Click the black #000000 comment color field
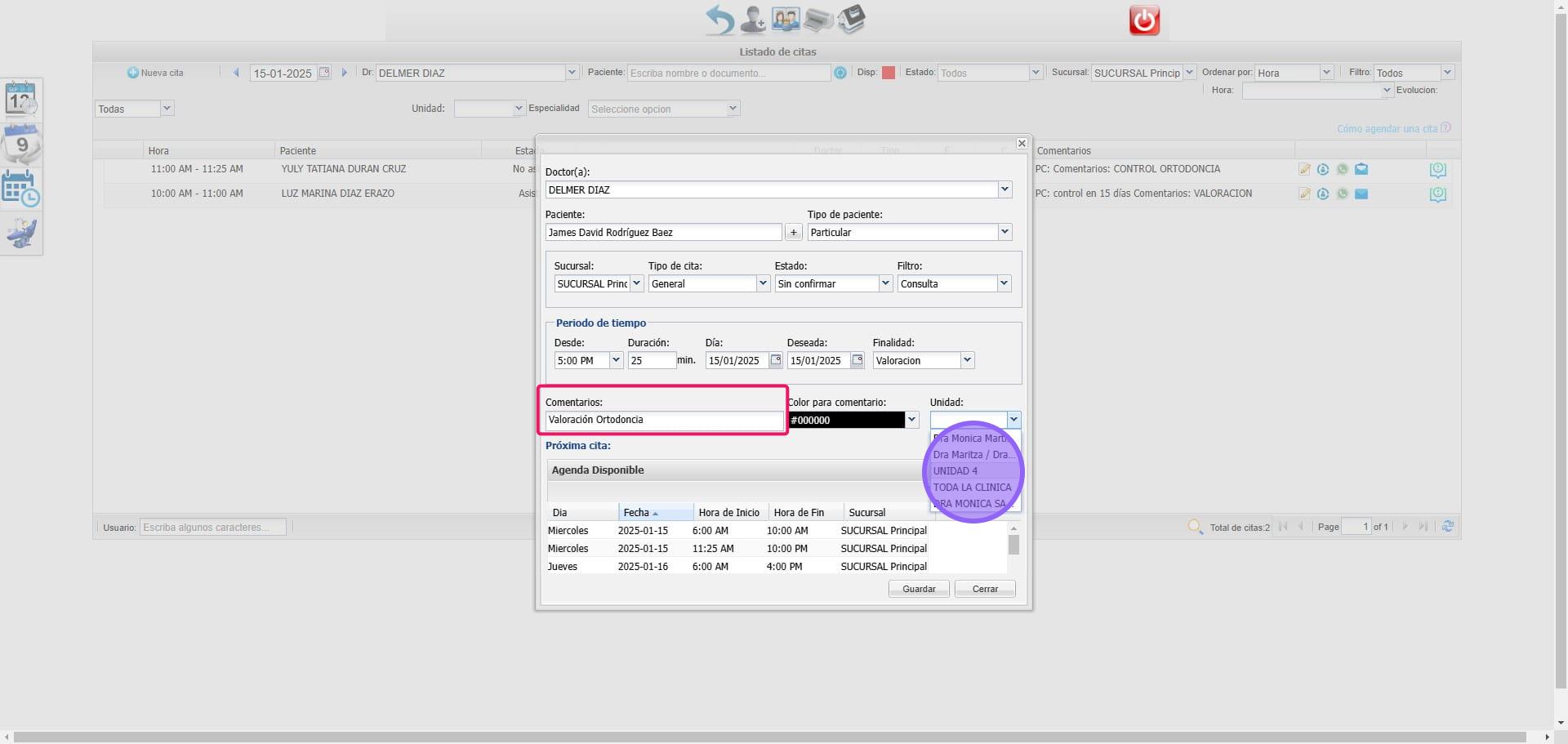The width and height of the screenshot is (1568, 744). pyautogui.click(x=846, y=420)
